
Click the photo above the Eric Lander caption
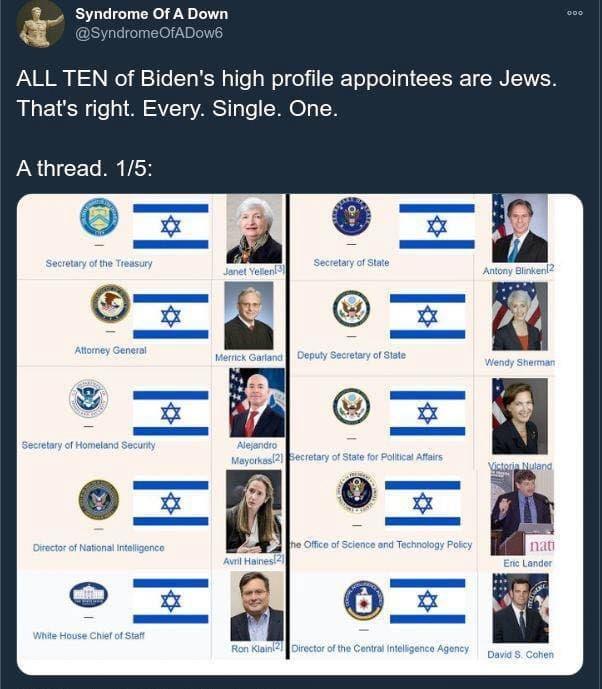coord(521,513)
